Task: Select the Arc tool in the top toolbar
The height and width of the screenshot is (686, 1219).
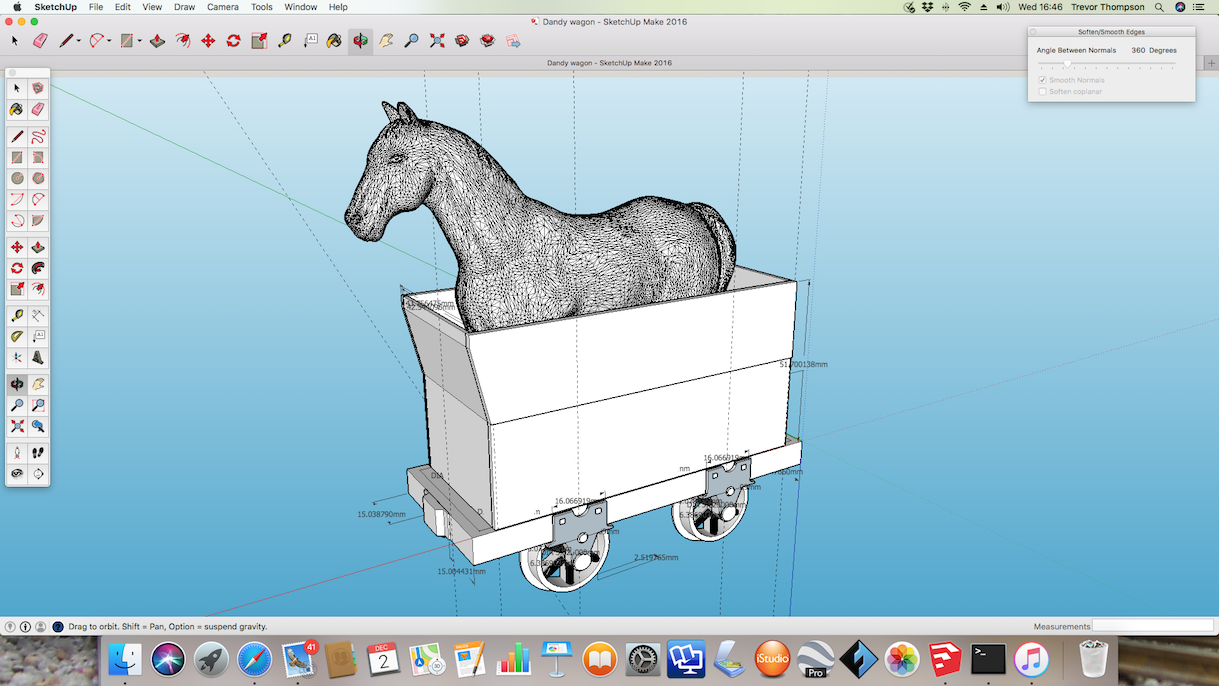Action: [97, 41]
